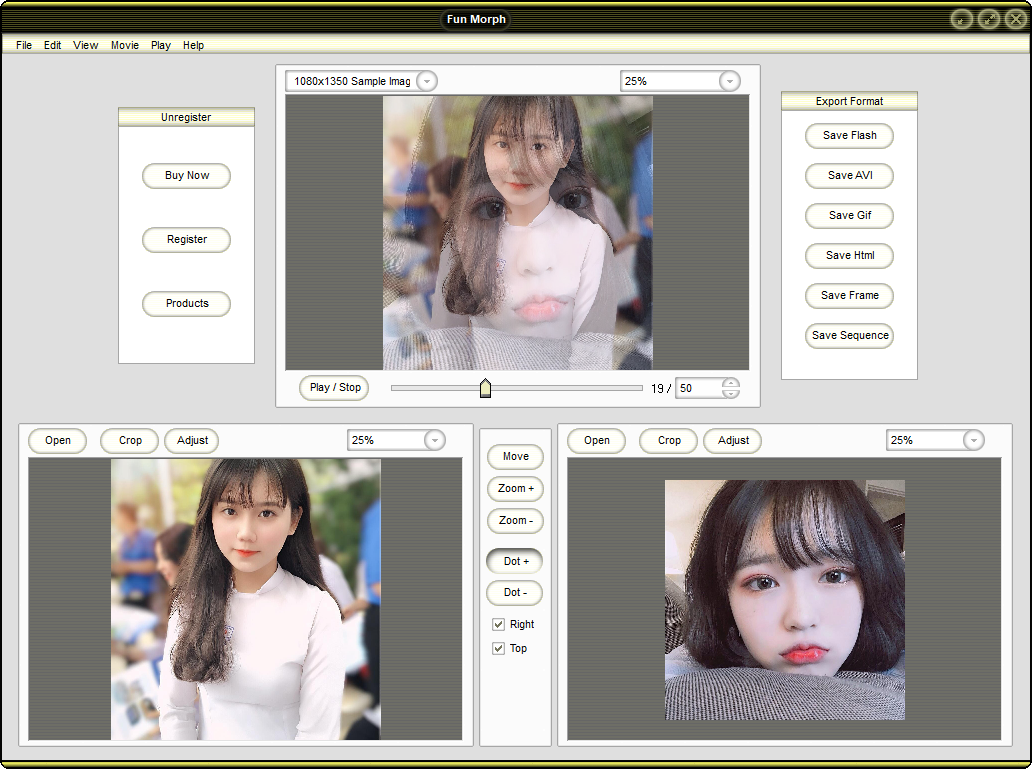Toggle the Top checkbox
Image resolution: width=1032 pixels, height=769 pixels.
(x=498, y=649)
